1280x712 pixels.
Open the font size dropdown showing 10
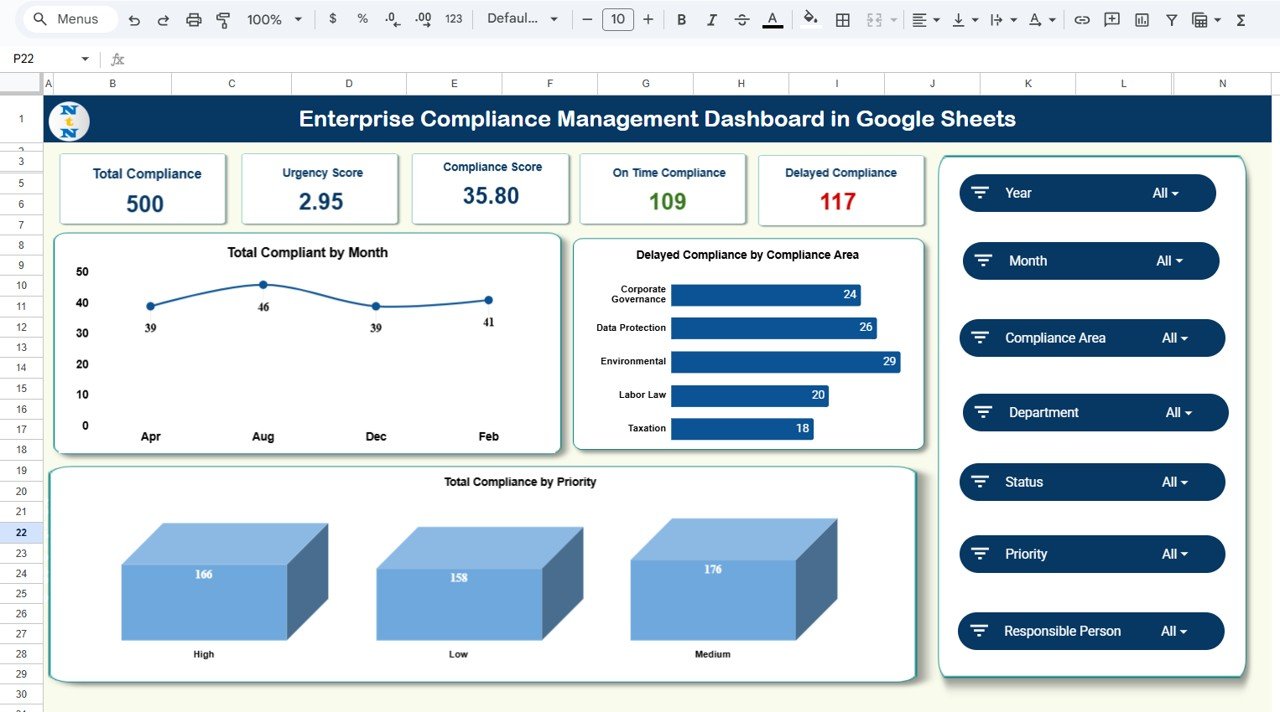tap(617, 18)
